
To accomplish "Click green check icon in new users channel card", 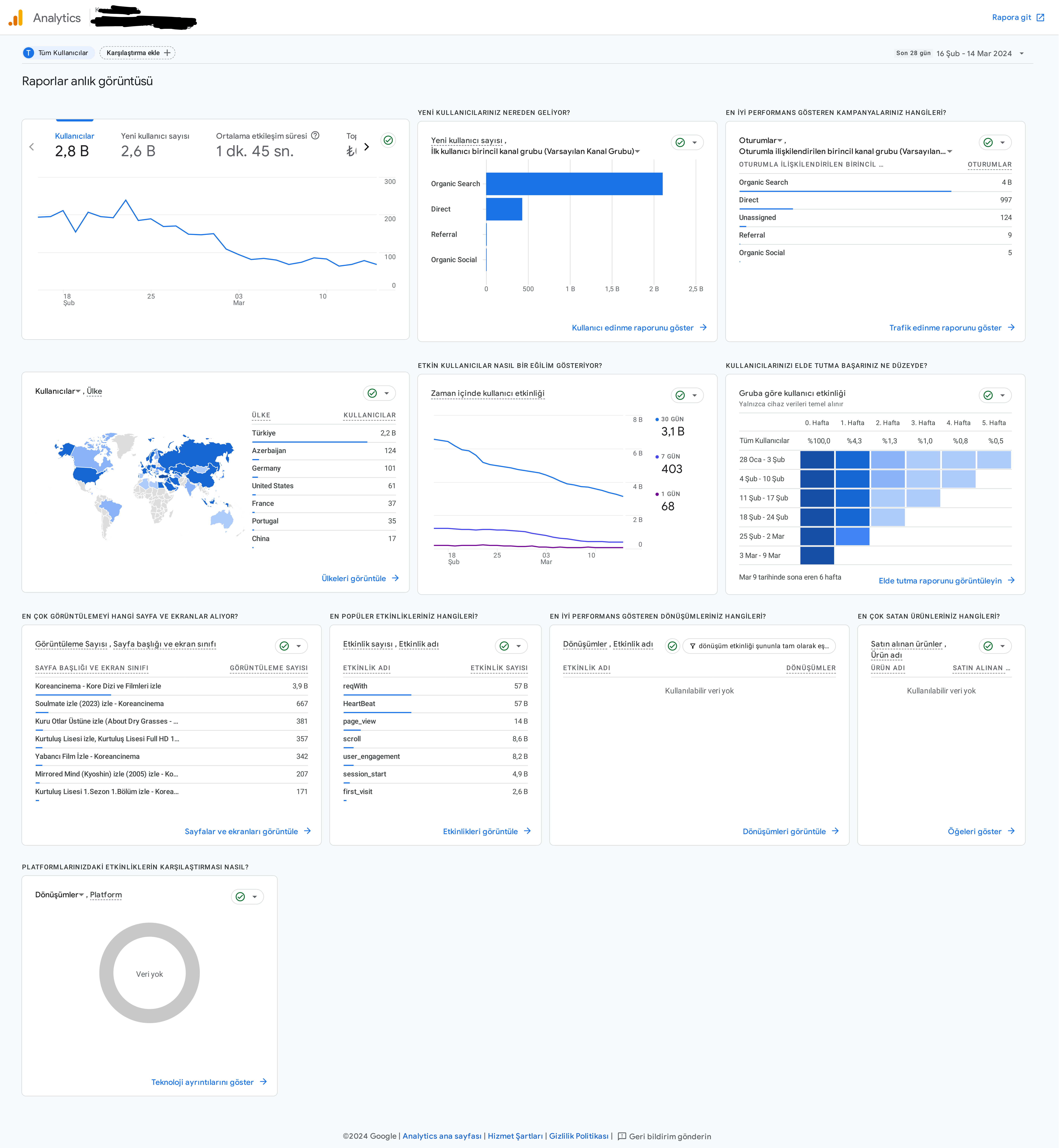I will point(680,143).
